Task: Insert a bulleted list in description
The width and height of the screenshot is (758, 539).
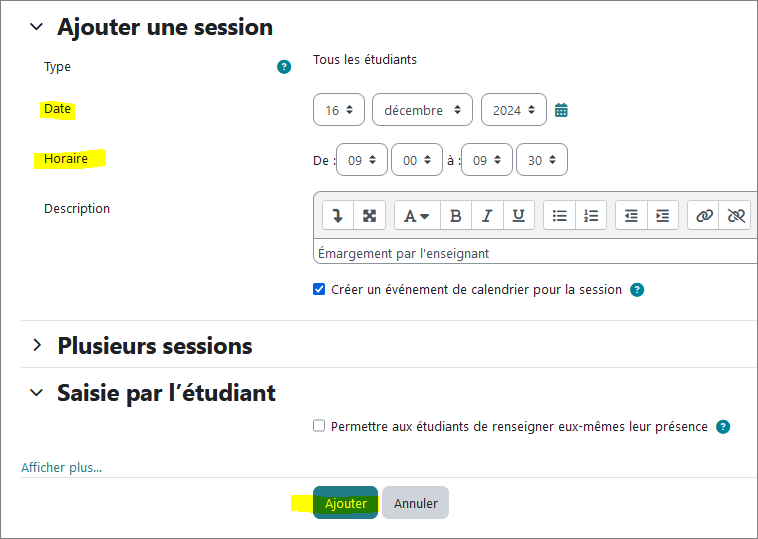Action: pos(560,215)
